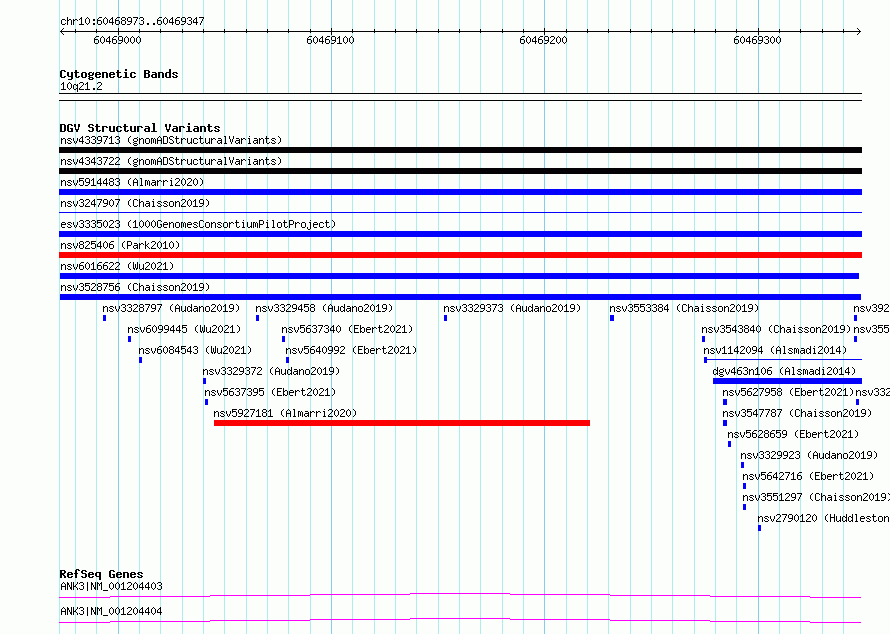This screenshot has height=634, width=890.
Task: Click the red nsv5927181 Almarri2020 bar
Action: click(x=402, y=423)
